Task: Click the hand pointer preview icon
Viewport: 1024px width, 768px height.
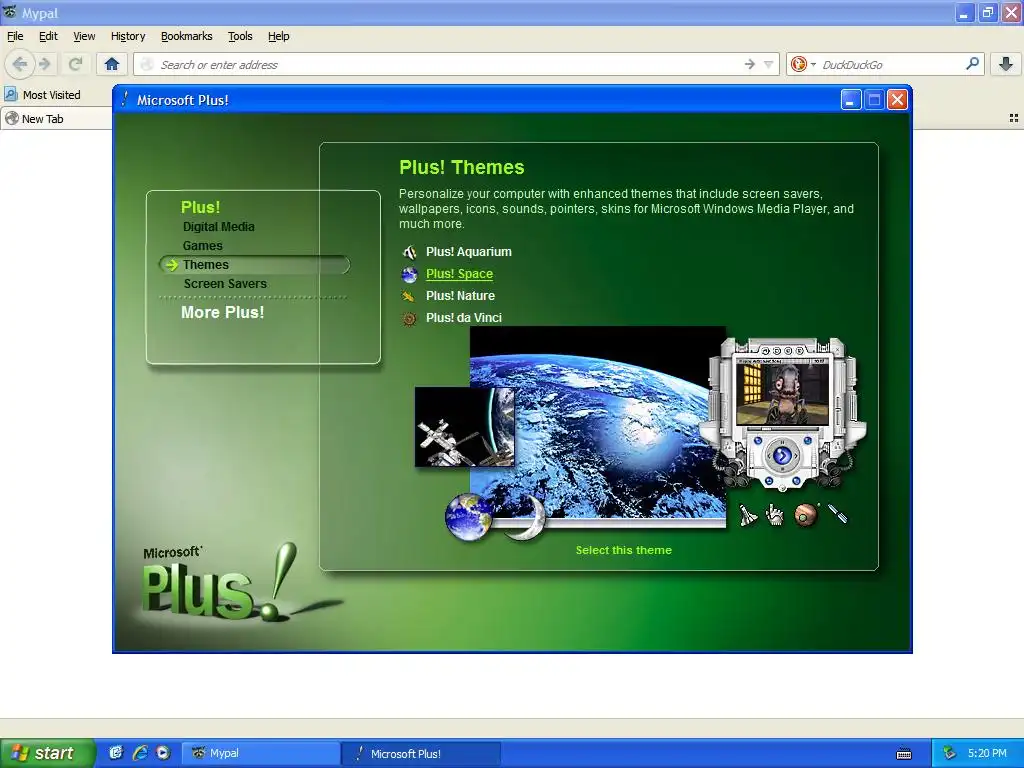Action: pyautogui.click(x=775, y=515)
